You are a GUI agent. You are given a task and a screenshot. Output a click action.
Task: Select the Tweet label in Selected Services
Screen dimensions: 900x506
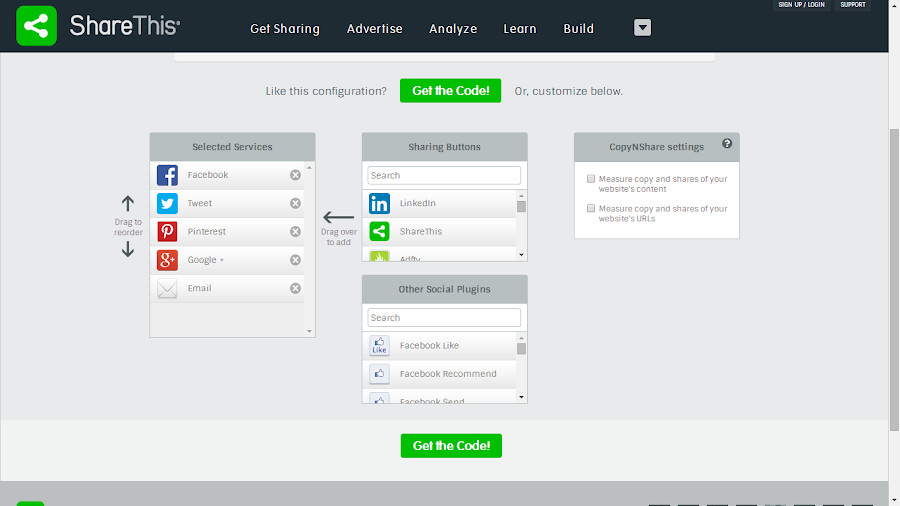coord(200,203)
